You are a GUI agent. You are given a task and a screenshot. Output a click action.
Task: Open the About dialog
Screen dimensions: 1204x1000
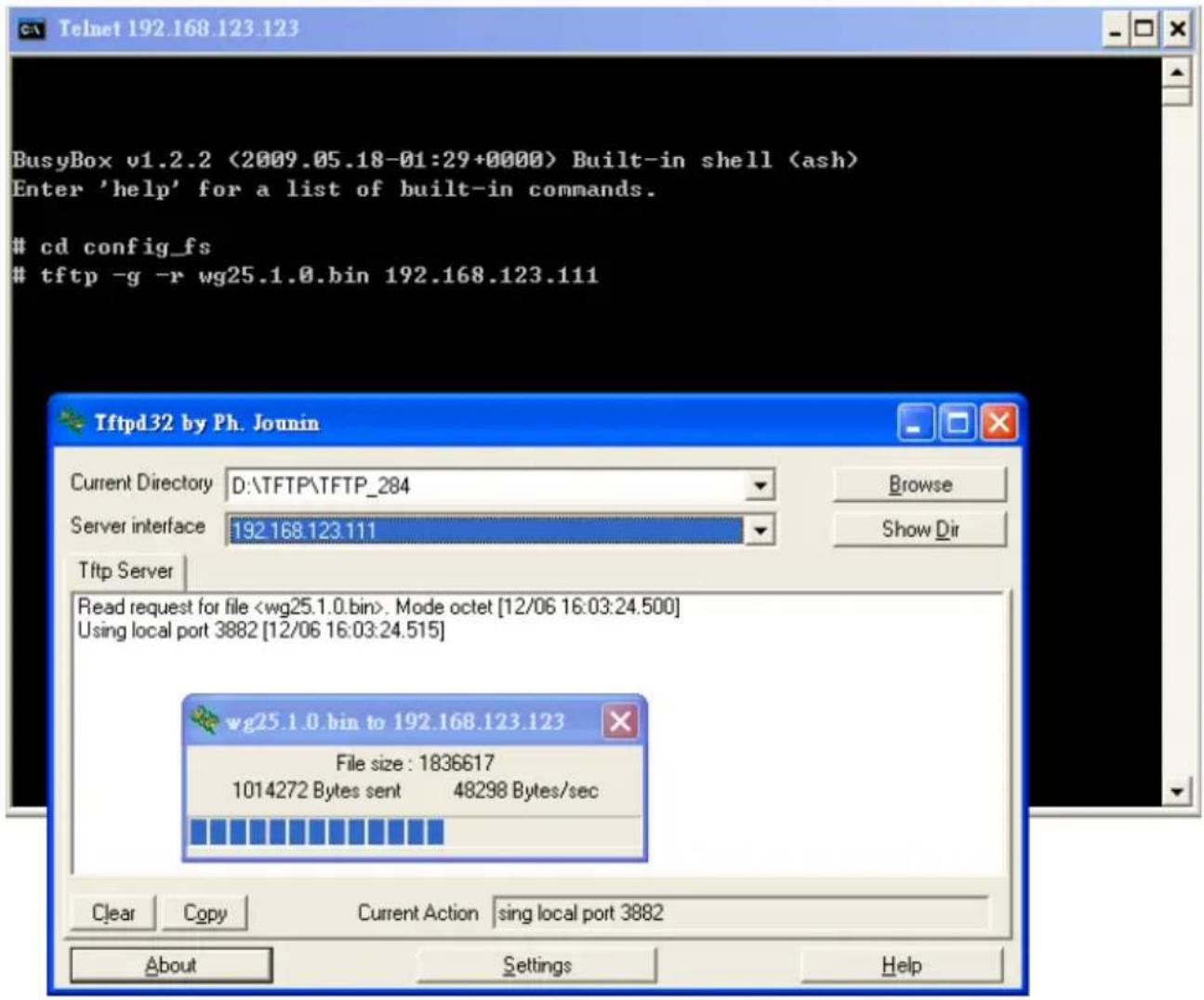point(171,965)
